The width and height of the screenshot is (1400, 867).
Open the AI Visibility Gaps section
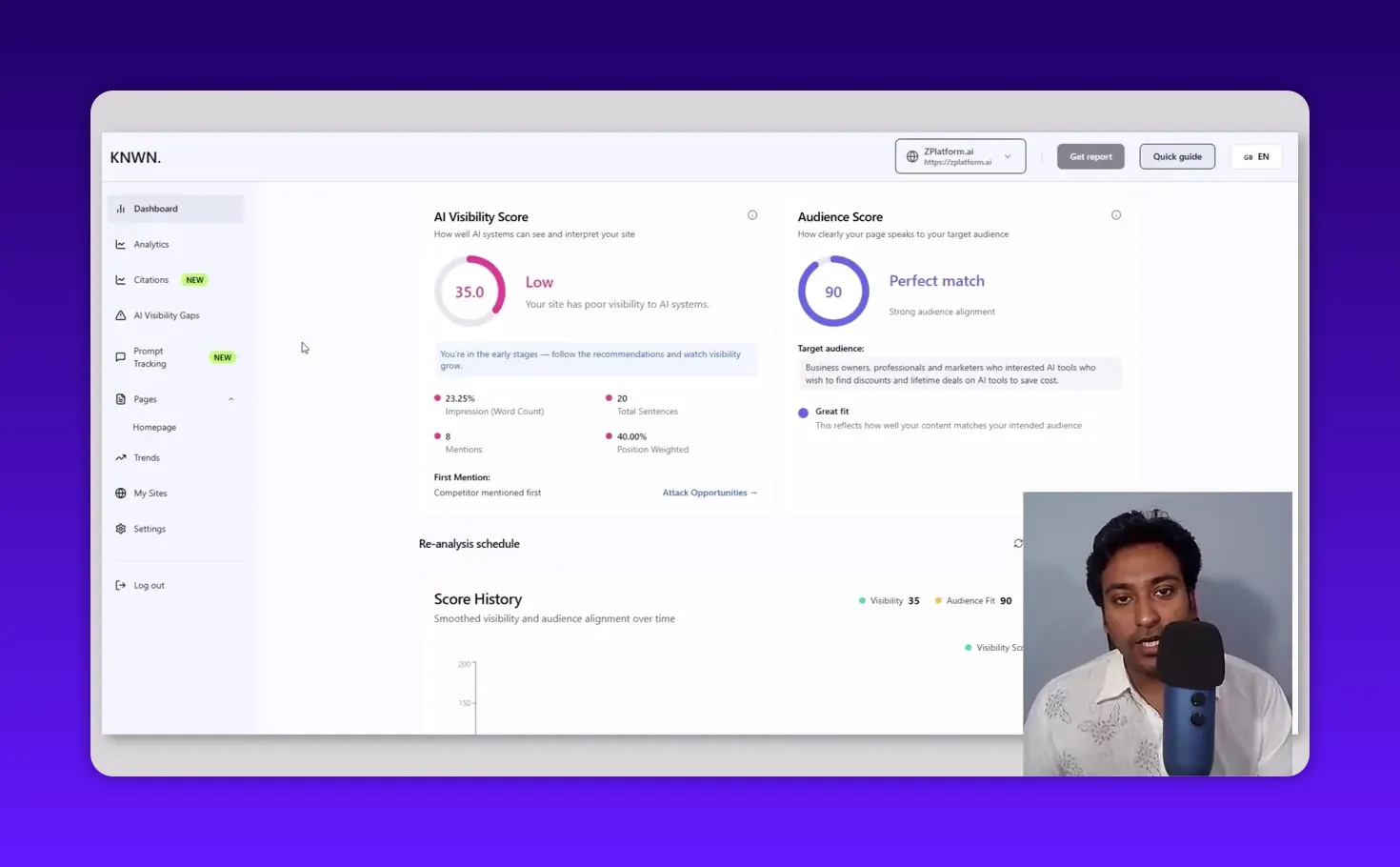click(121, 314)
